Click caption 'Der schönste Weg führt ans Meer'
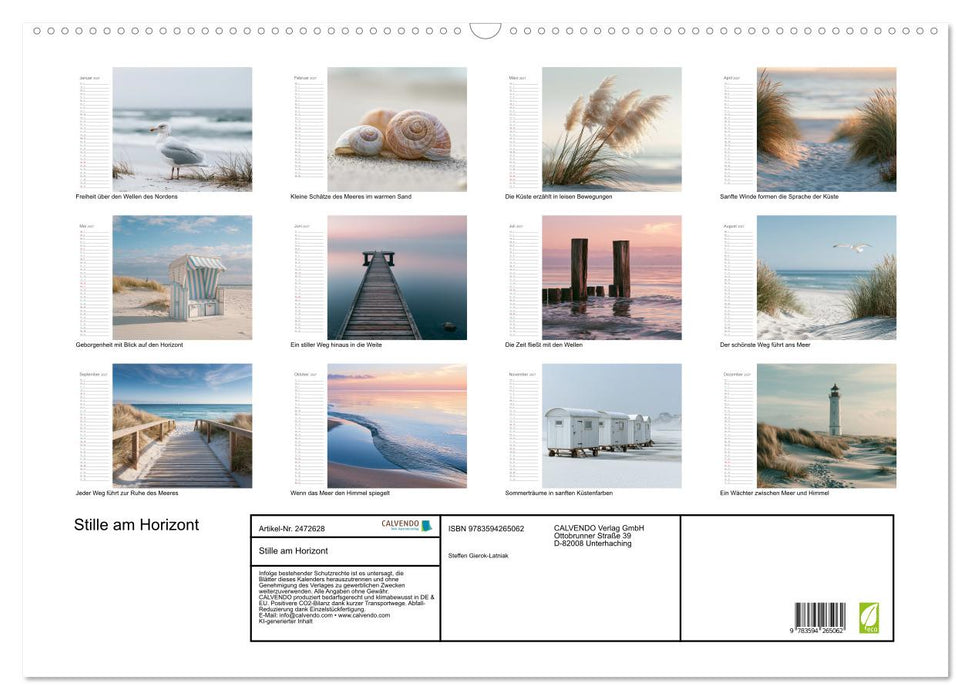 [765, 344]
